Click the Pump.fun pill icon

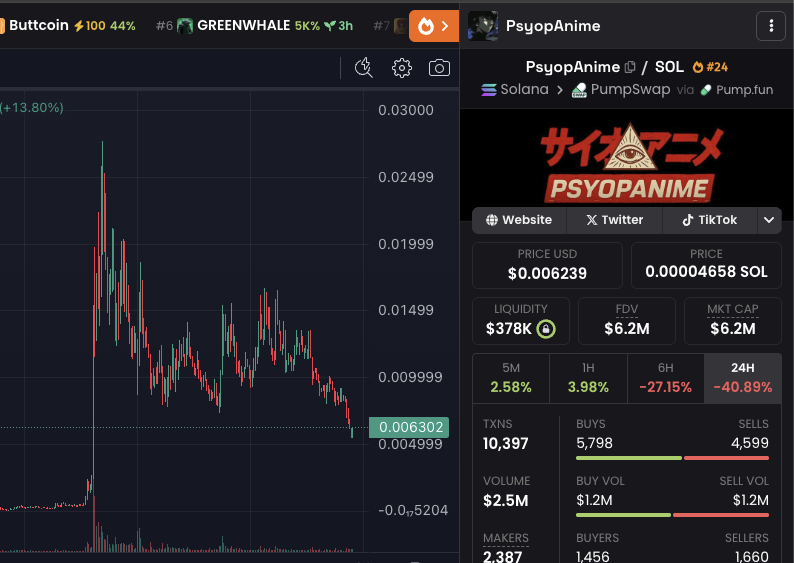tap(705, 90)
